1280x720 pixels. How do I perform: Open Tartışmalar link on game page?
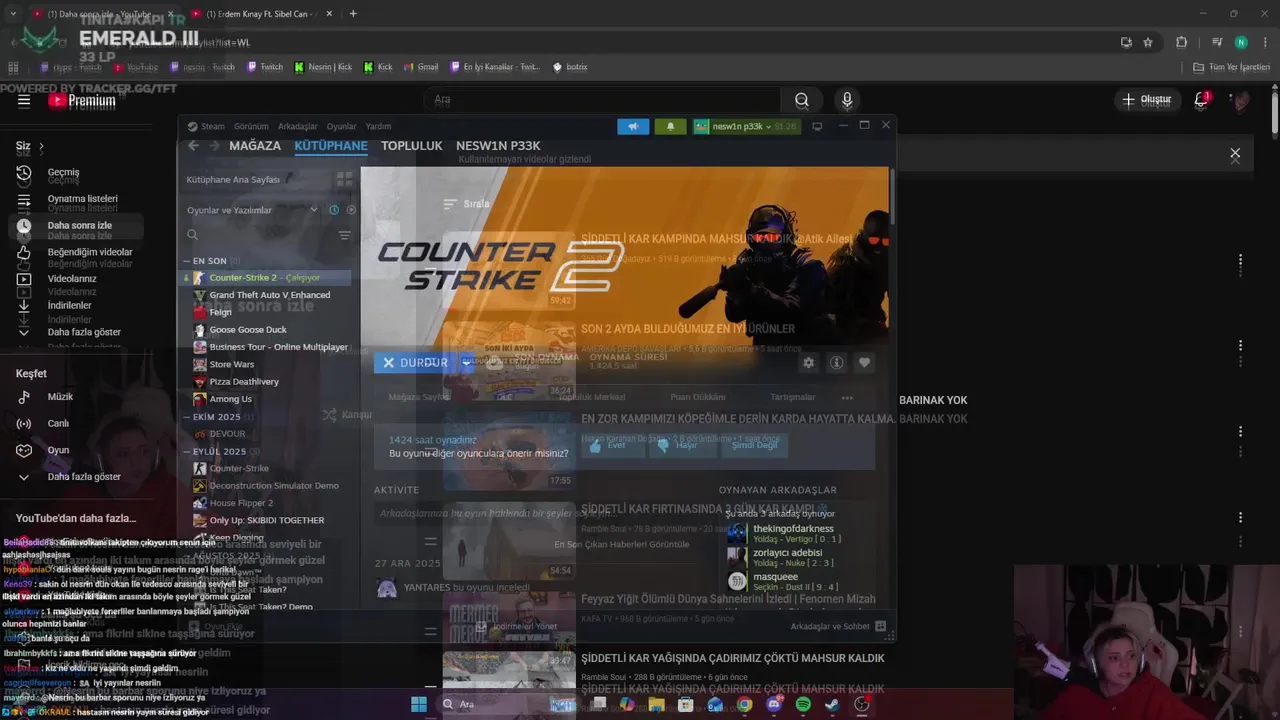(x=793, y=397)
